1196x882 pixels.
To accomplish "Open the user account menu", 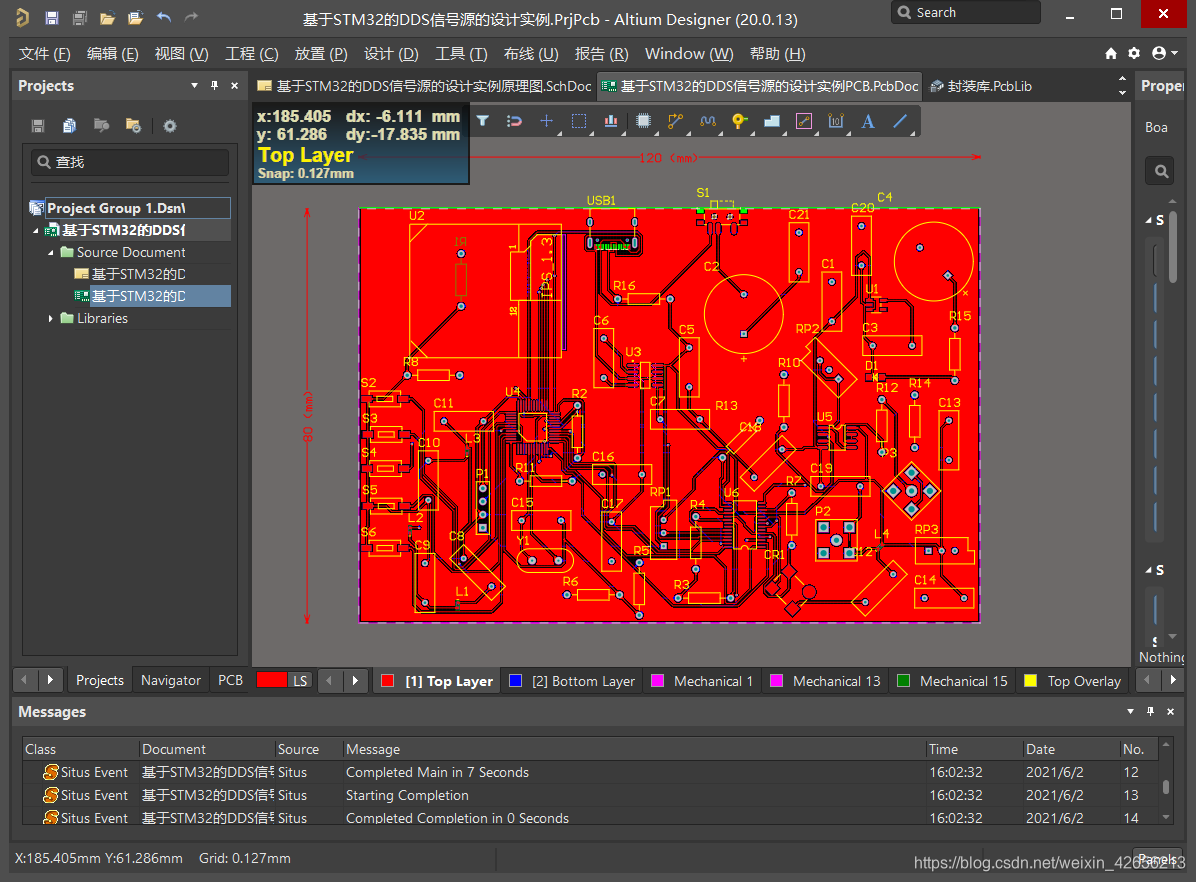I will 1165,53.
